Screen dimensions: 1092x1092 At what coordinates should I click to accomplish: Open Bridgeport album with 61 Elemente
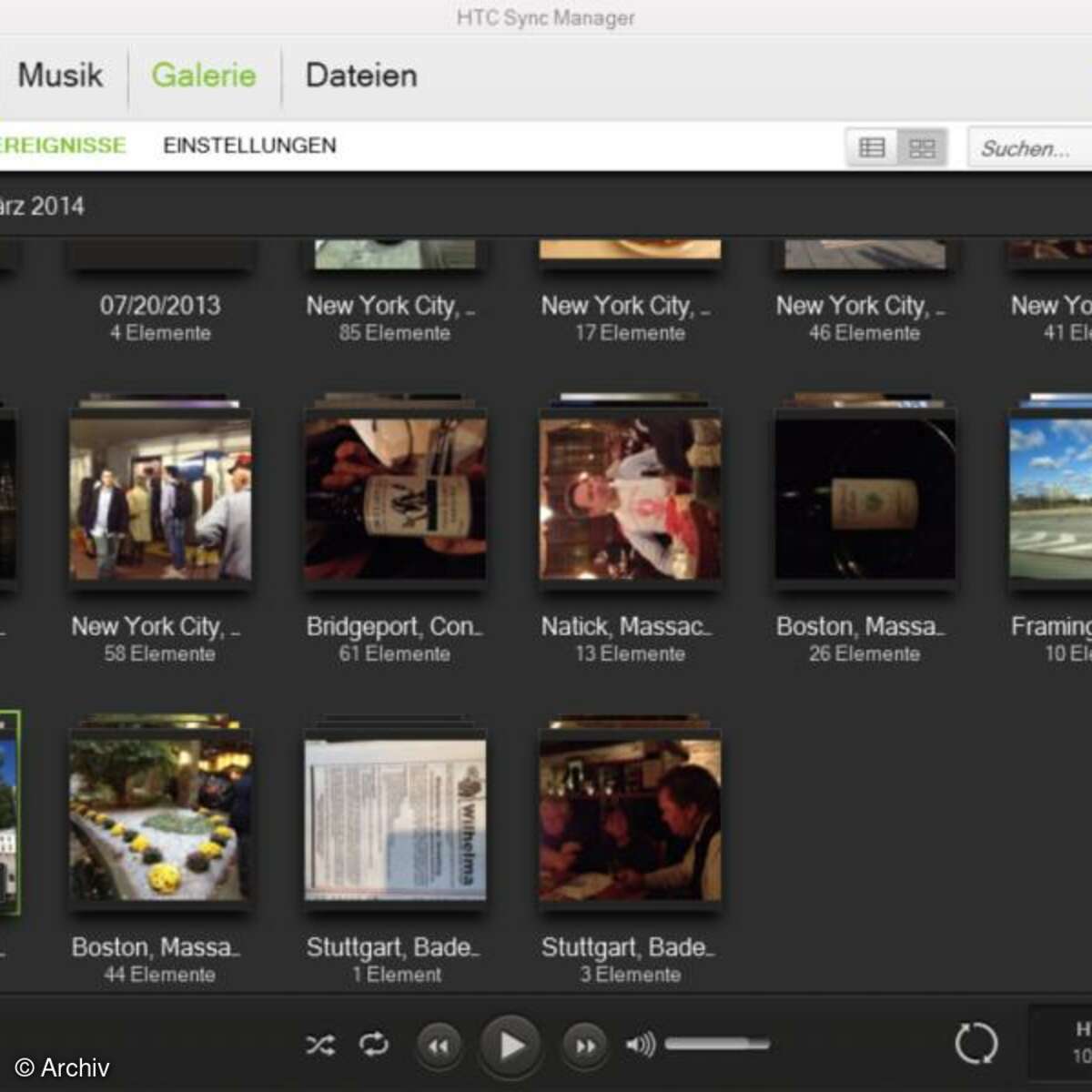(395, 499)
